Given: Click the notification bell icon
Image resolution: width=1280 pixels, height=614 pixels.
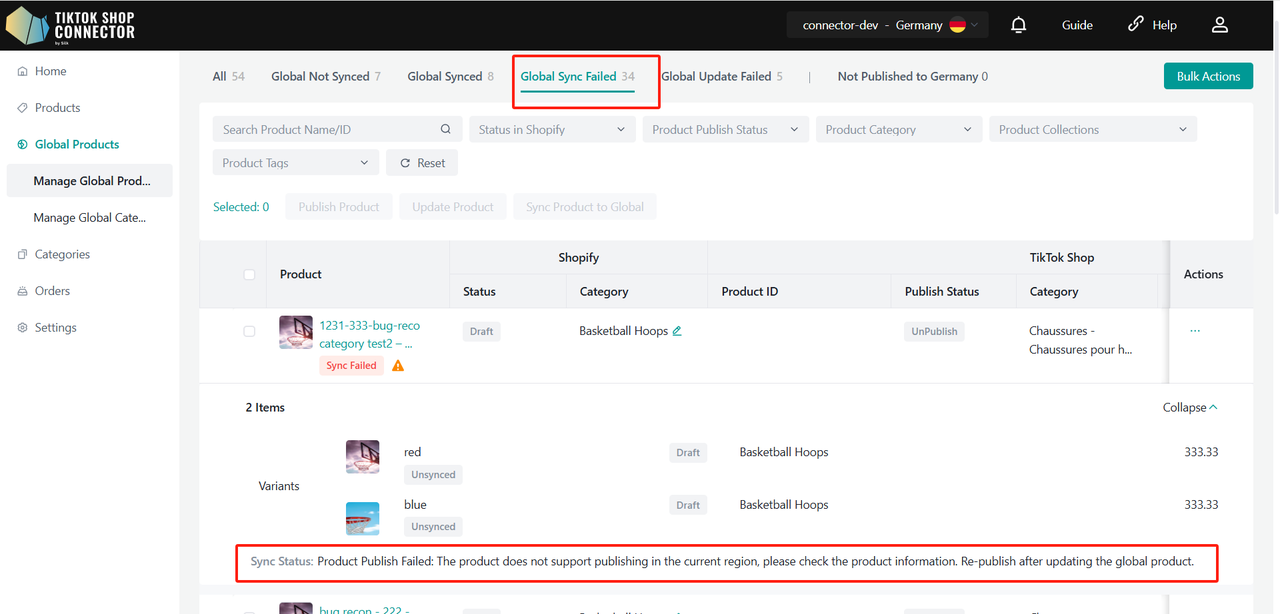Looking at the screenshot, I should [1018, 25].
